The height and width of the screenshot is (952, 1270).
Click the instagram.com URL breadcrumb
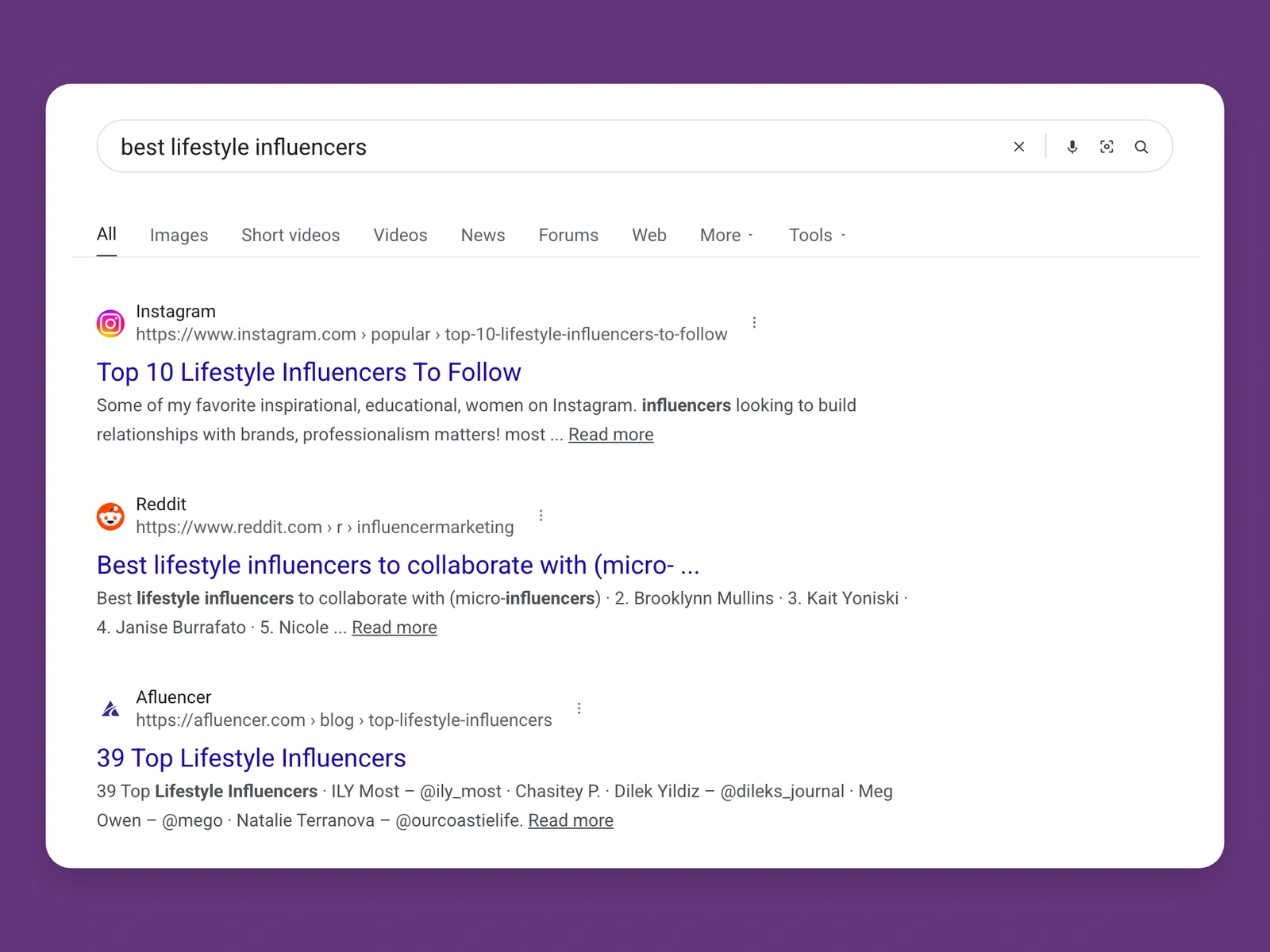pos(431,335)
